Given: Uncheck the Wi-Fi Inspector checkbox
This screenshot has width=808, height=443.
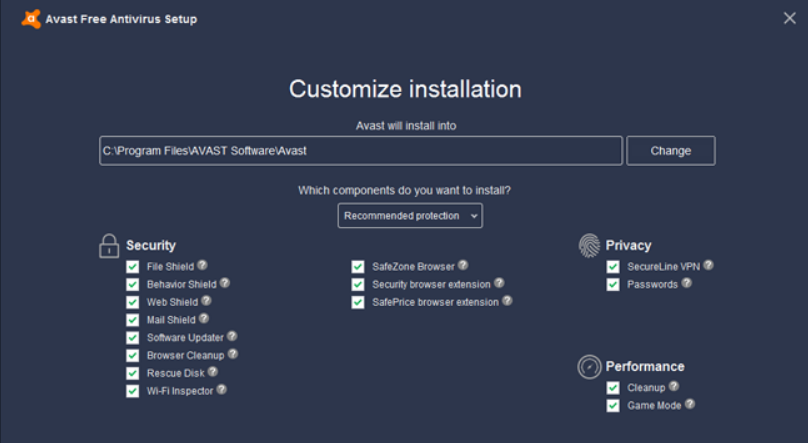Looking at the screenshot, I should pyautogui.click(x=132, y=391).
